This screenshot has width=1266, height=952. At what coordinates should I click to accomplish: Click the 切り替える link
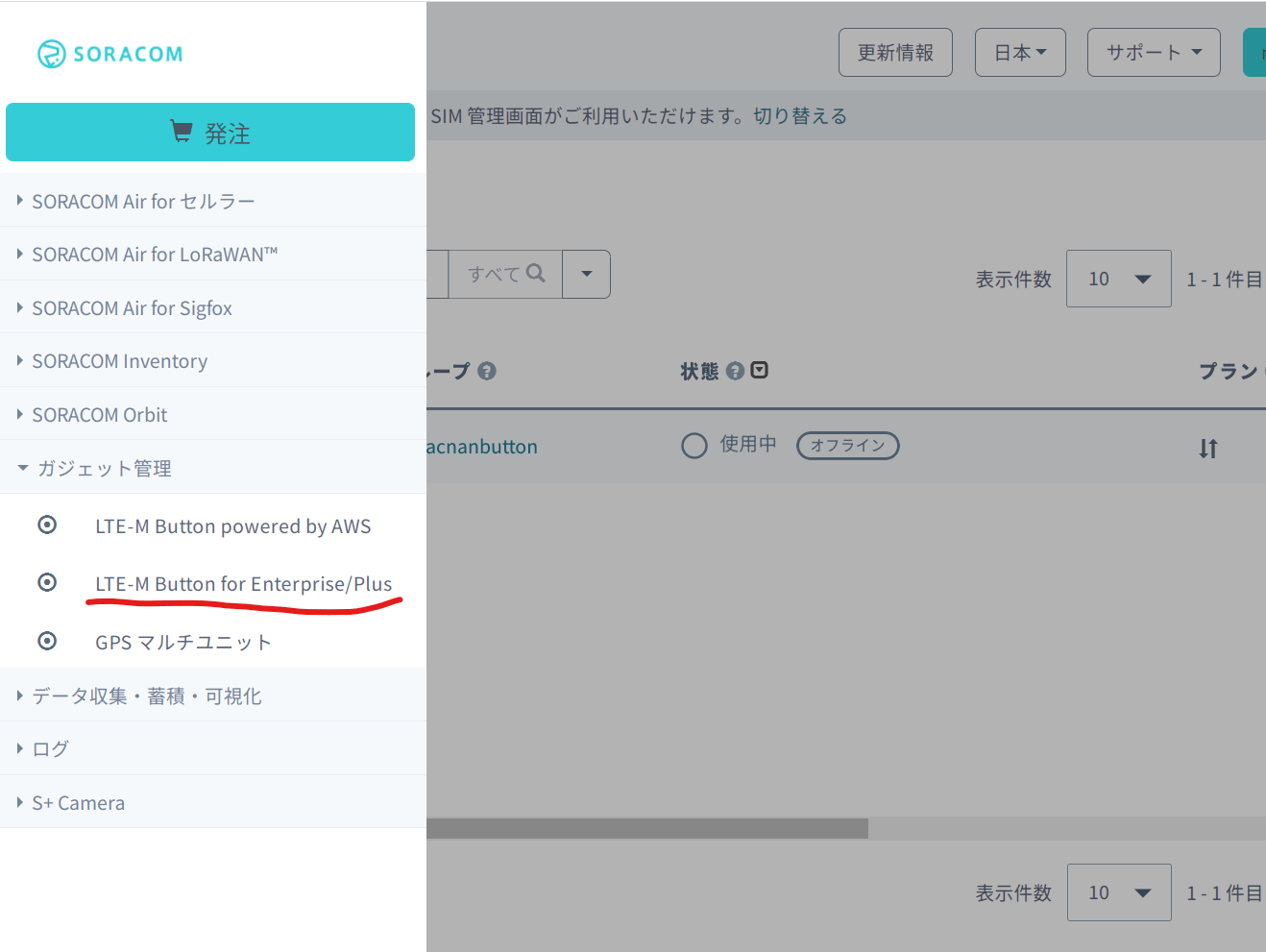pyautogui.click(x=800, y=116)
